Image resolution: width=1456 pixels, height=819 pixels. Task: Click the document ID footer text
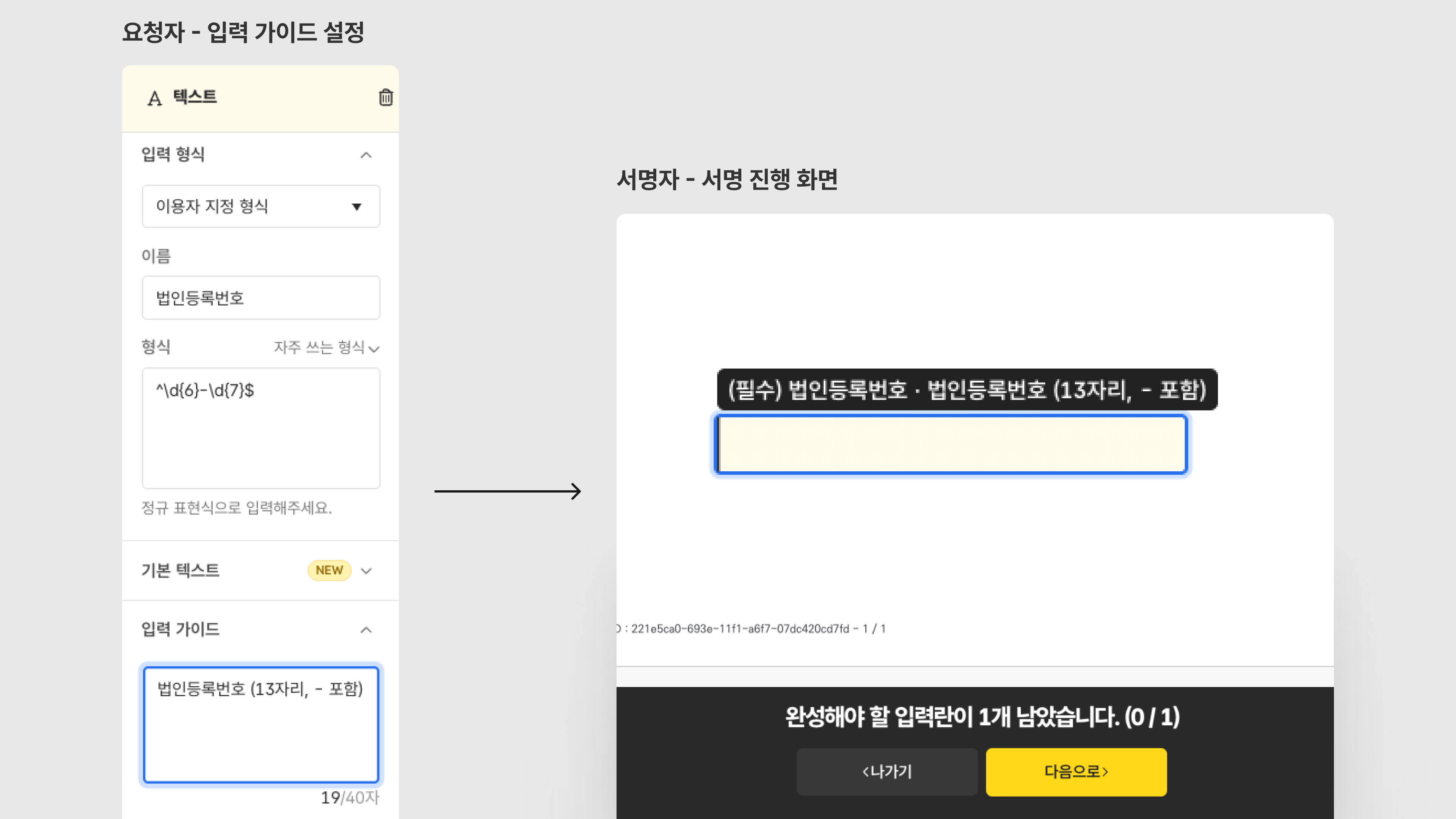(x=751, y=629)
